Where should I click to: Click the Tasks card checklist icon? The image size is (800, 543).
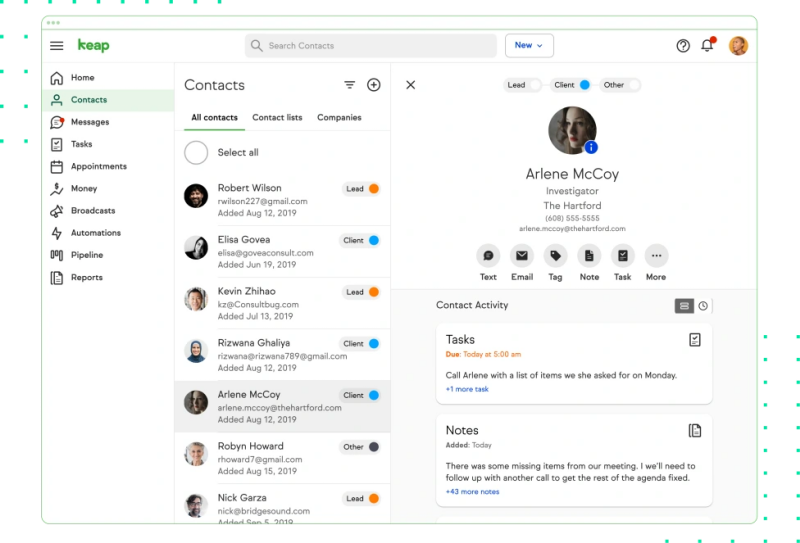[694, 340]
